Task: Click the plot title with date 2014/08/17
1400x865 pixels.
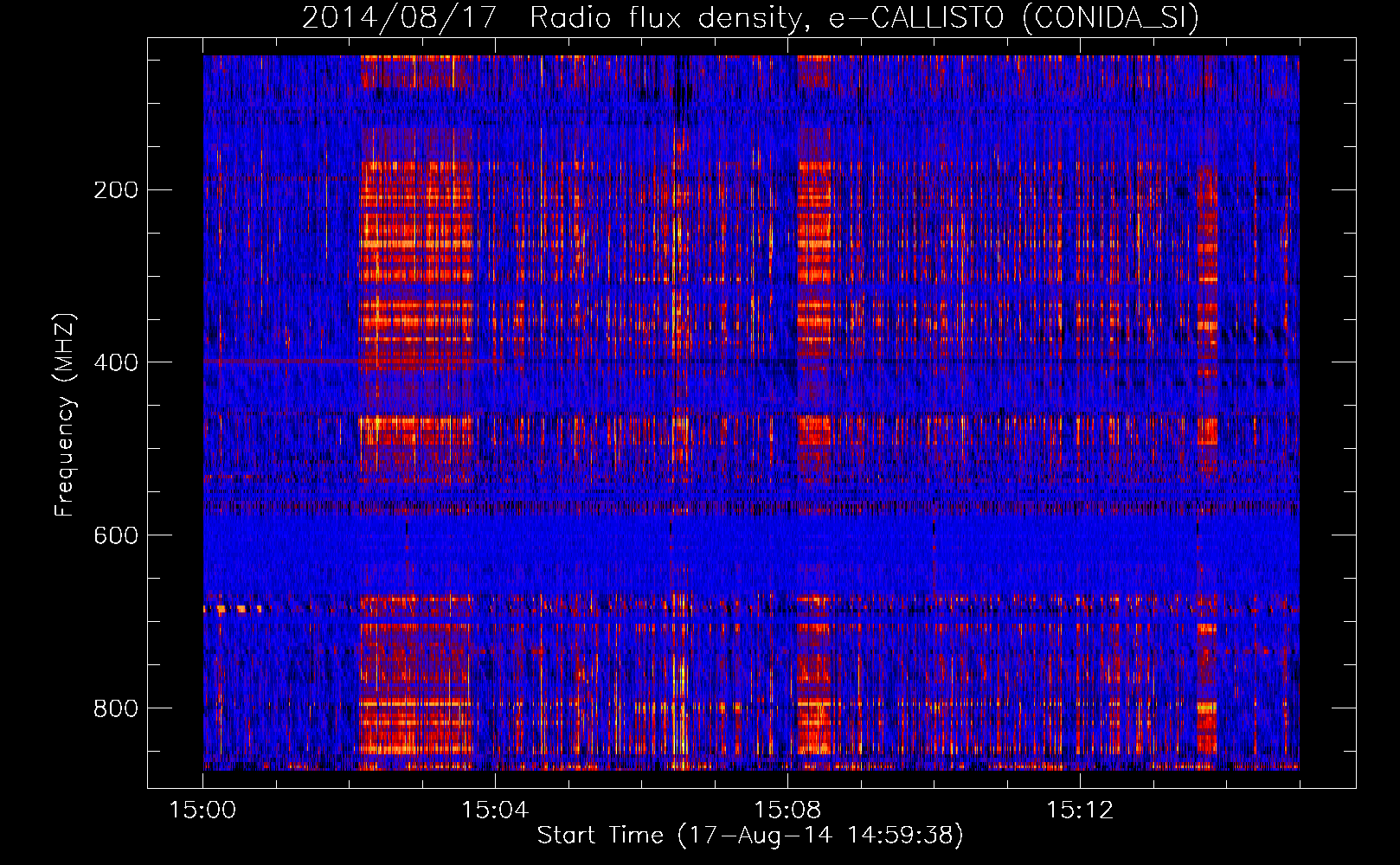Action: 750,18
